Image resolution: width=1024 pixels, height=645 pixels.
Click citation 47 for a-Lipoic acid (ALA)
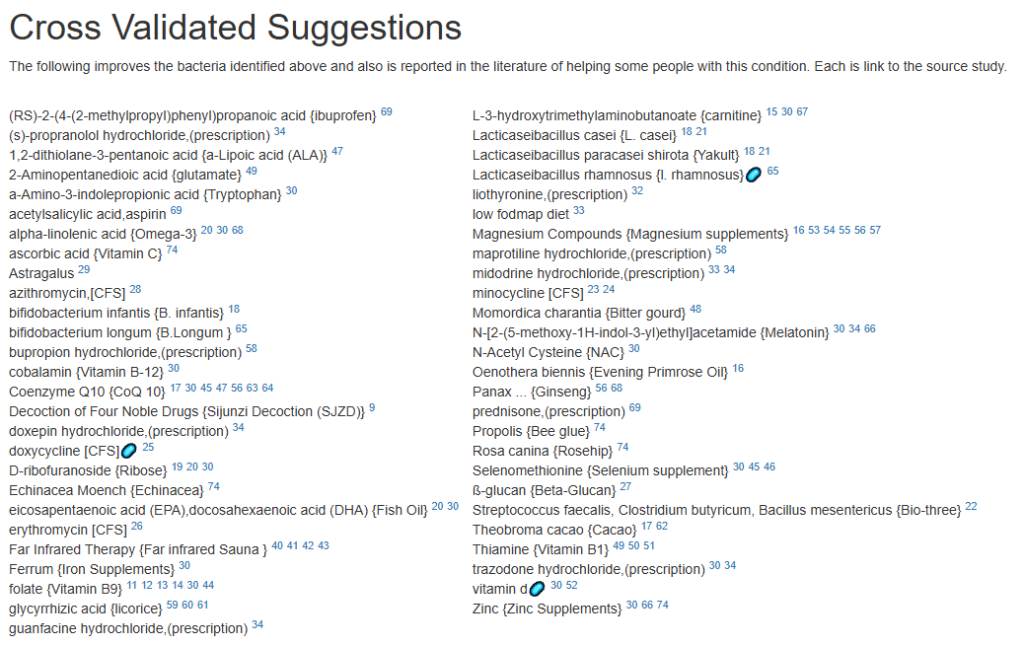pos(337,151)
